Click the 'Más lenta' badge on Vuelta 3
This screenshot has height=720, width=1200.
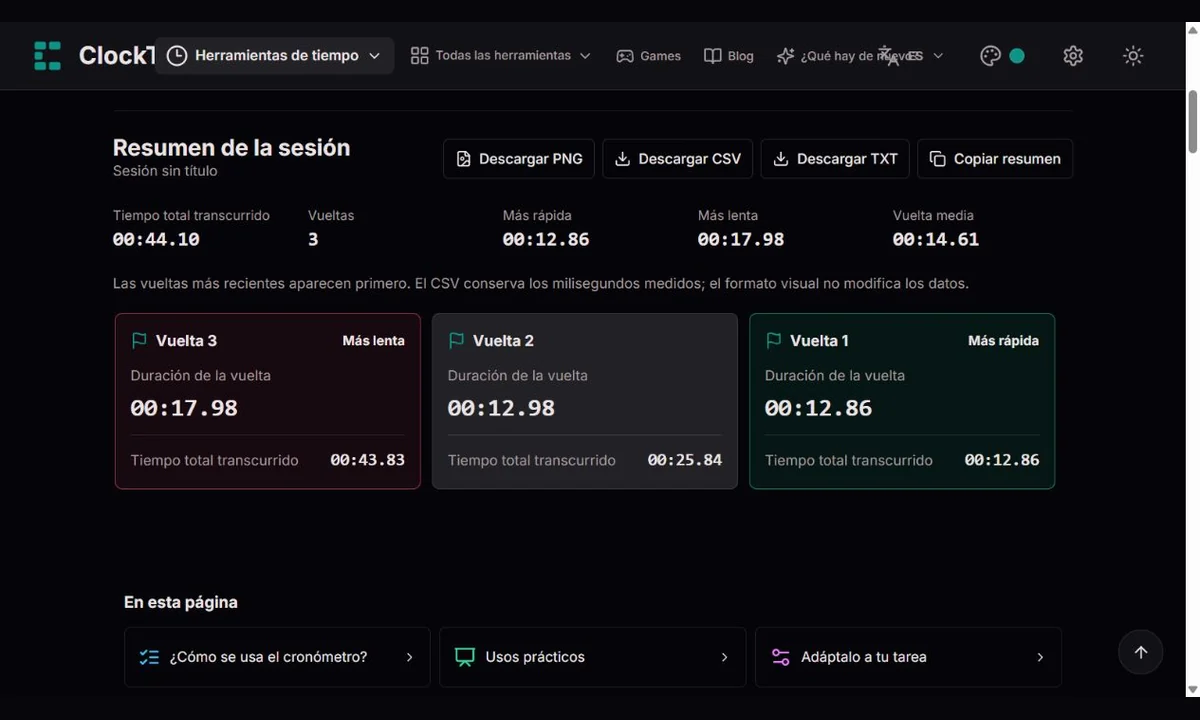374,341
